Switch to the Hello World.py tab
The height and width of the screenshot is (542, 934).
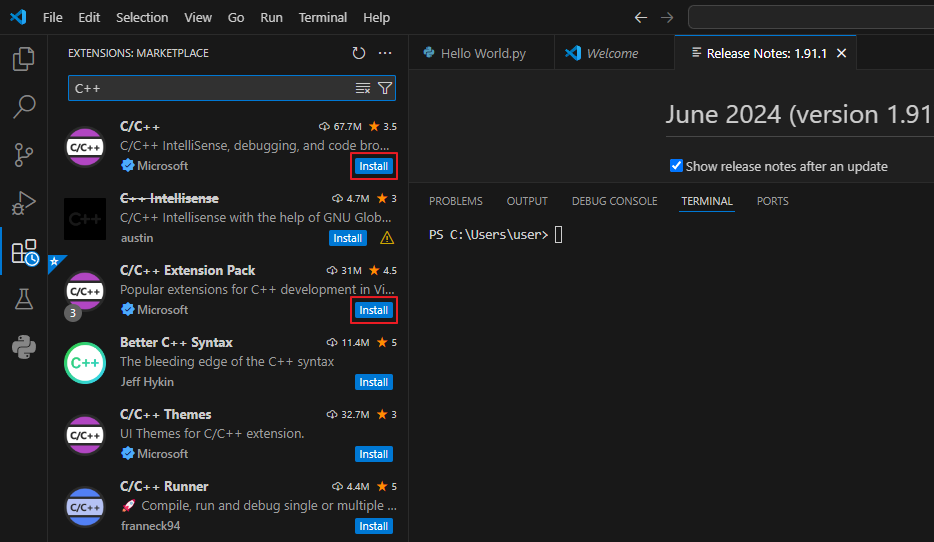482,53
